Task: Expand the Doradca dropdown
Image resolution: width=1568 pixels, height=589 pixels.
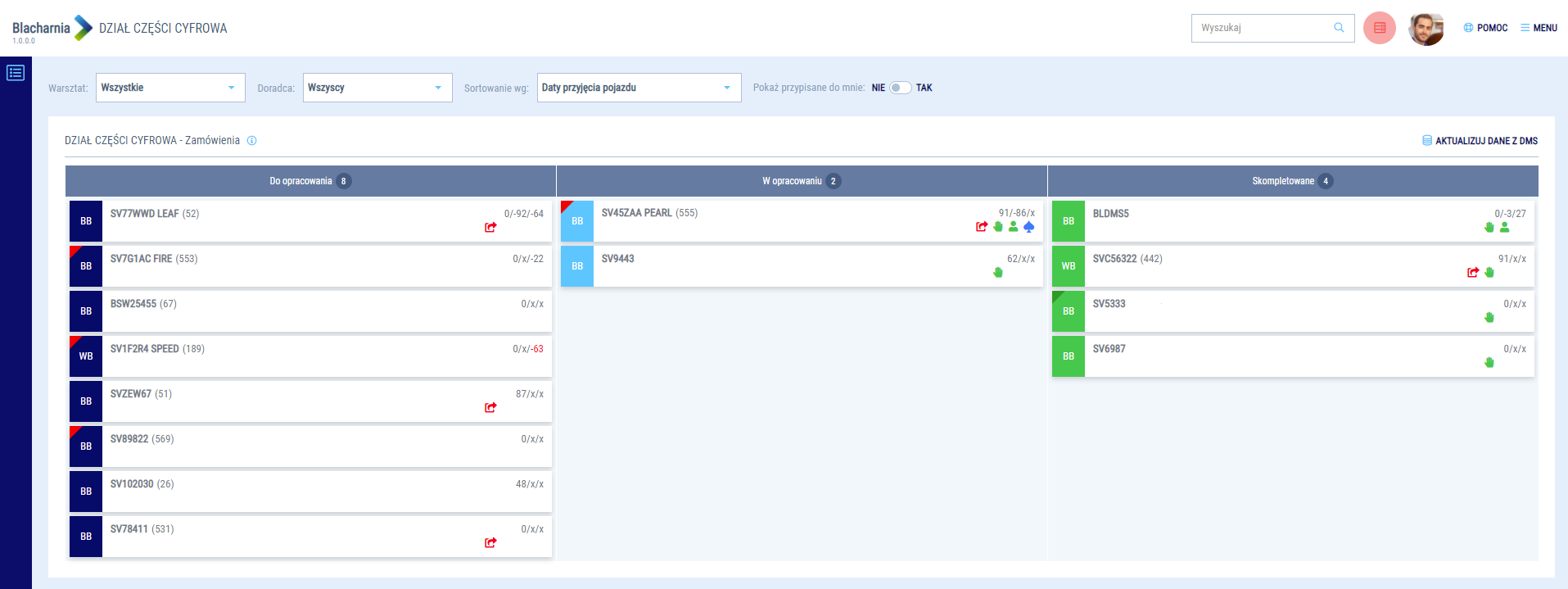Action: (x=377, y=88)
